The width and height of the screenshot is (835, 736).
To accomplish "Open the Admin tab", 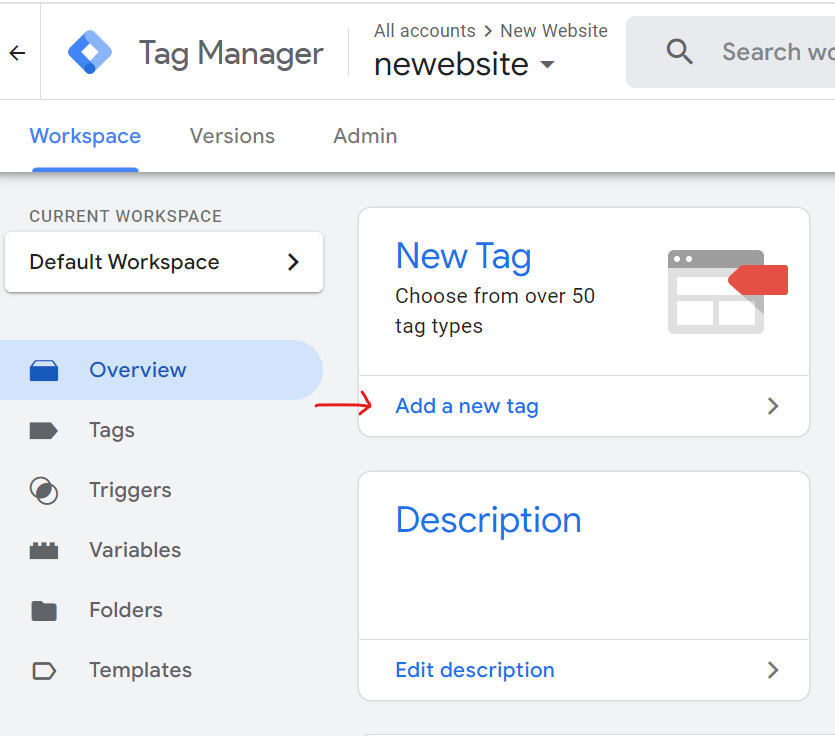I will 365,136.
